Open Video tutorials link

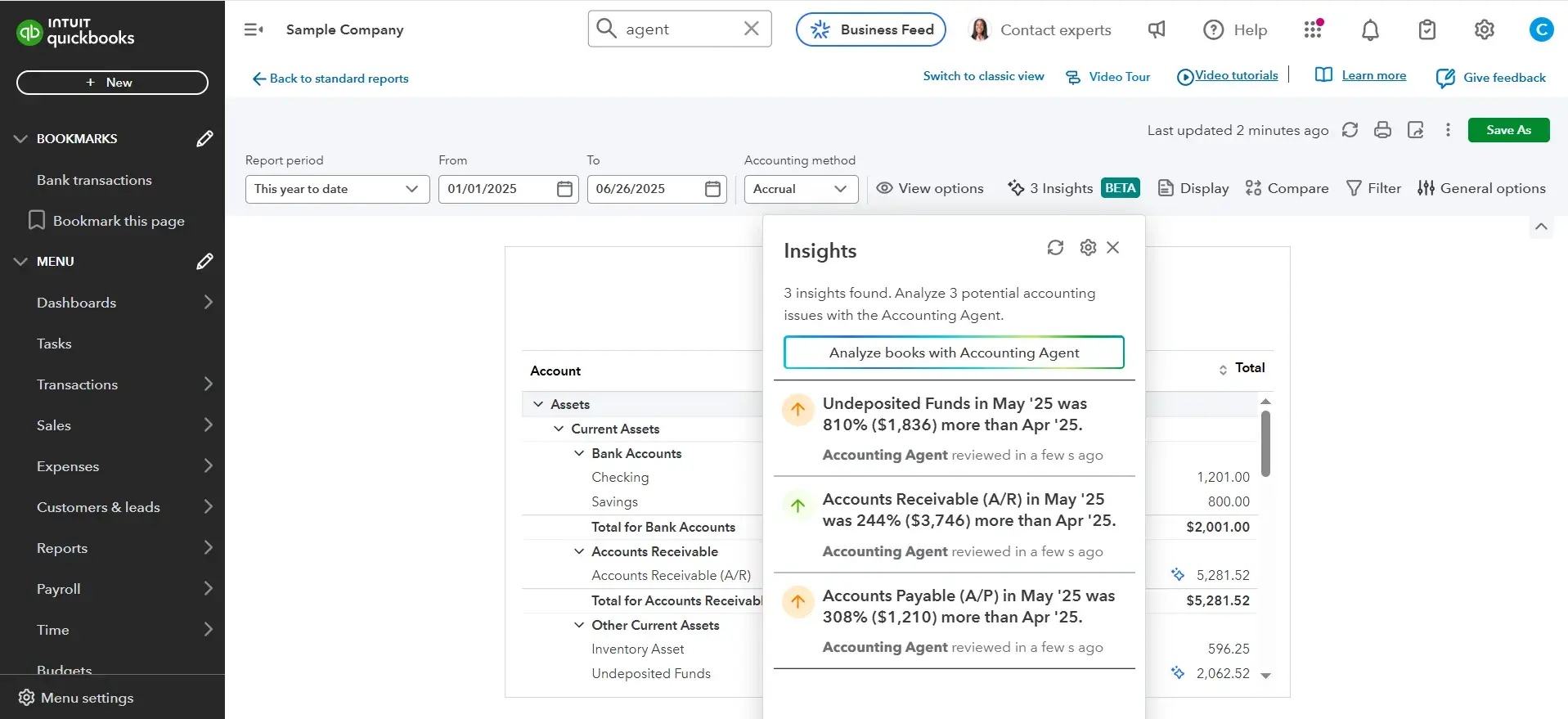1227,76
